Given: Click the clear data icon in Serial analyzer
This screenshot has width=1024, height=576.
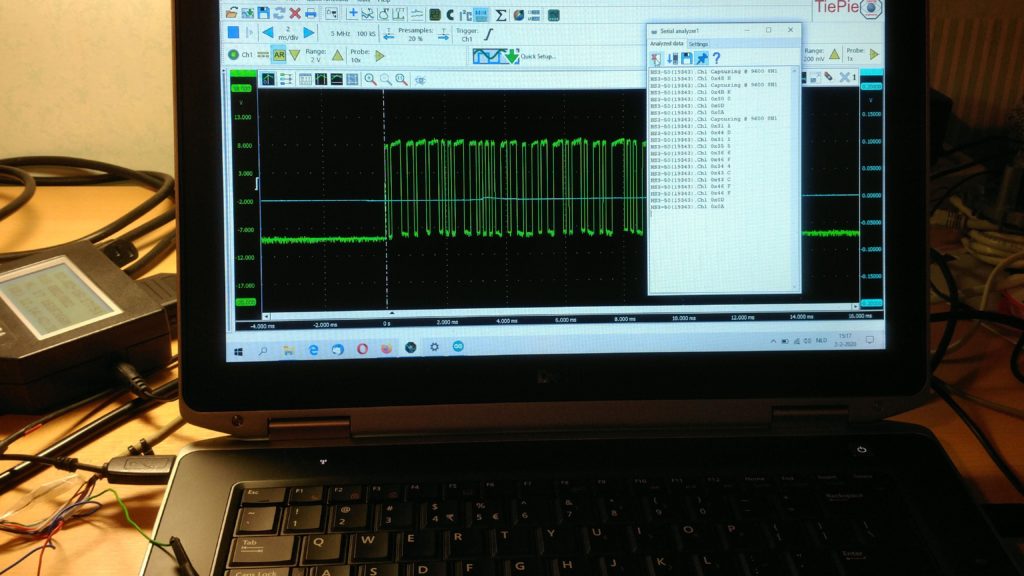Looking at the screenshot, I should 656,58.
